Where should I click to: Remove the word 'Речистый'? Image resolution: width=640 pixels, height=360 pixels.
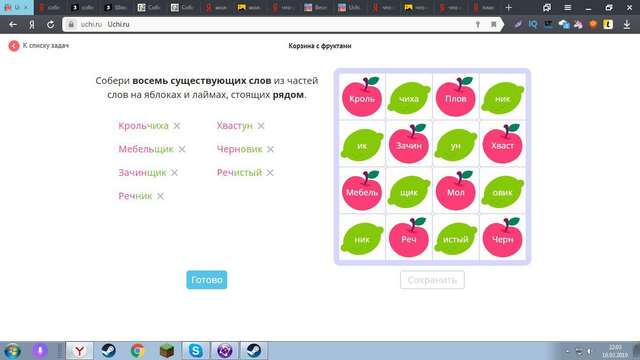(x=270, y=173)
